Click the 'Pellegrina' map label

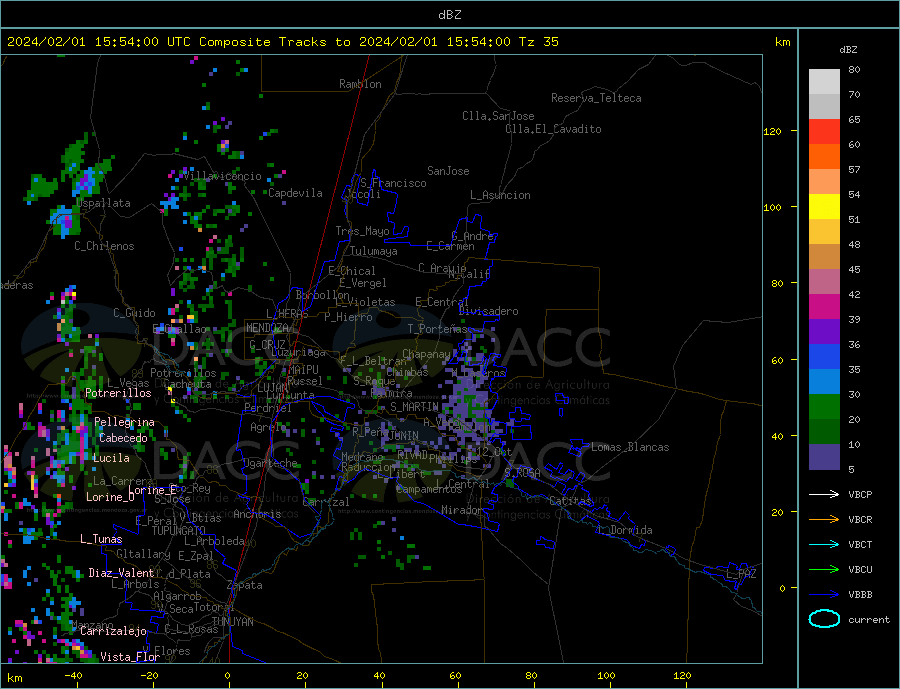point(125,422)
